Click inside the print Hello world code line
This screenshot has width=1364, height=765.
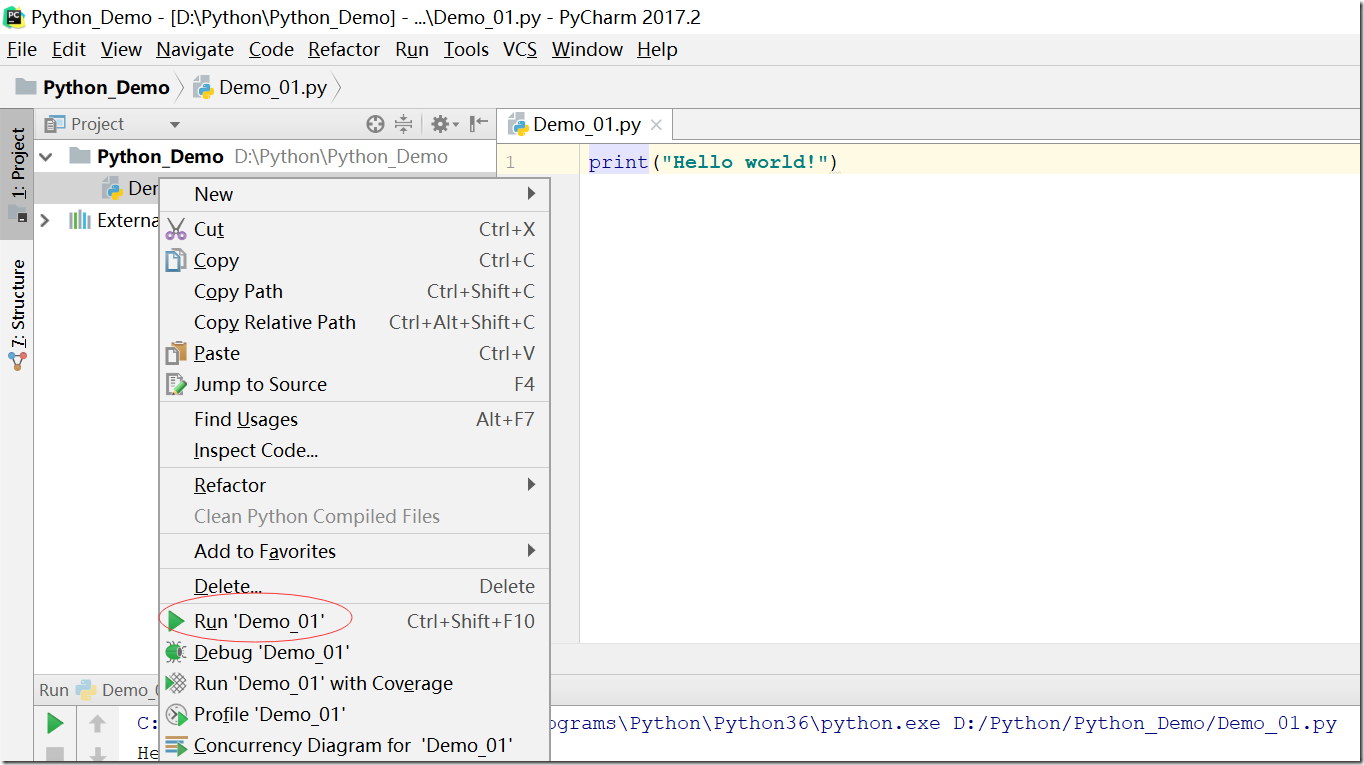[713, 162]
